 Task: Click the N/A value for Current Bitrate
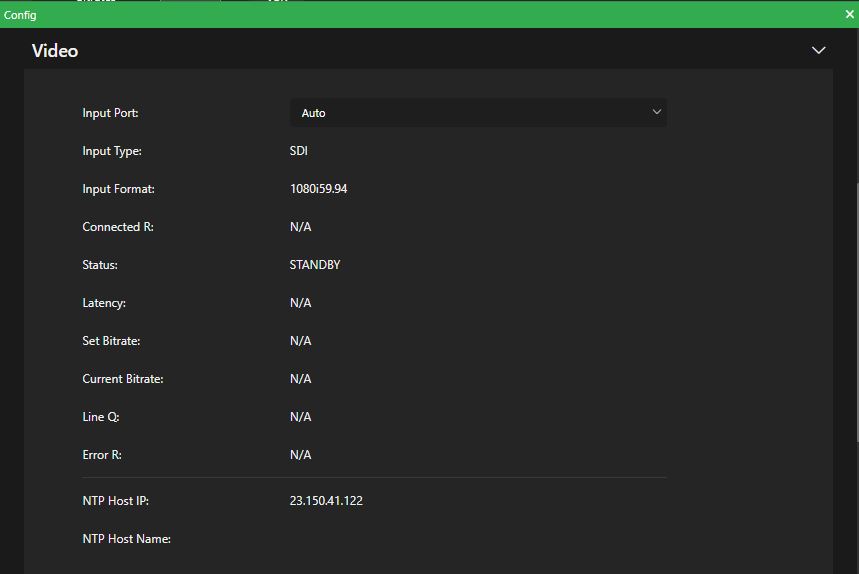(x=301, y=379)
